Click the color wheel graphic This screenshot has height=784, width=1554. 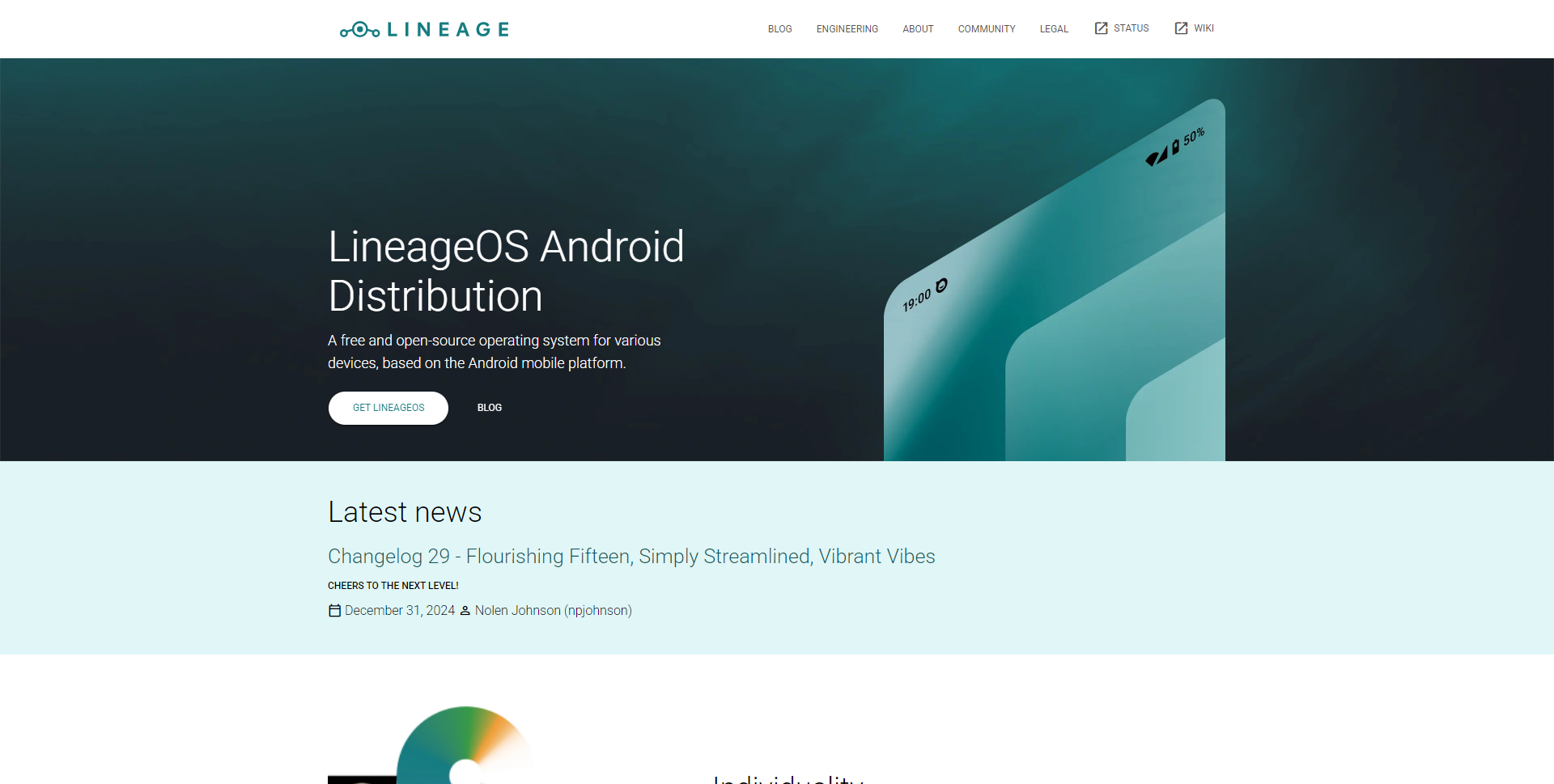coord(465,745)
